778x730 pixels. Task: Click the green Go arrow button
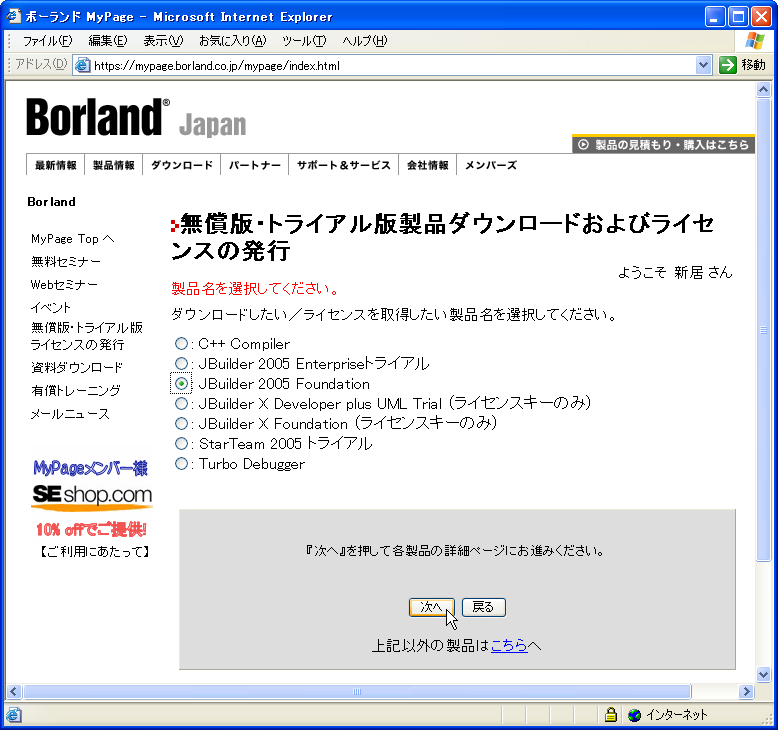(x=728, y=65)
